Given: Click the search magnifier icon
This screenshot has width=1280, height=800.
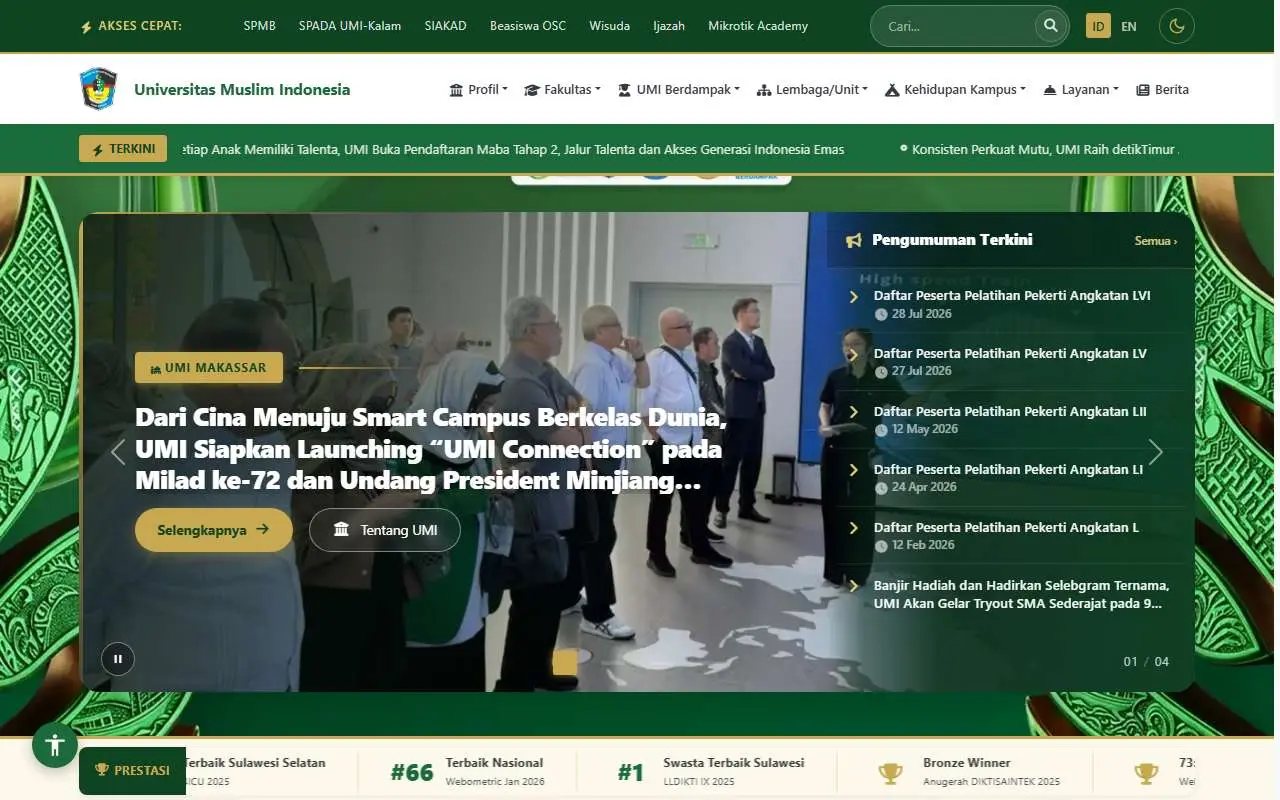Looking at the screenshot, I should tap(1050, 26).
